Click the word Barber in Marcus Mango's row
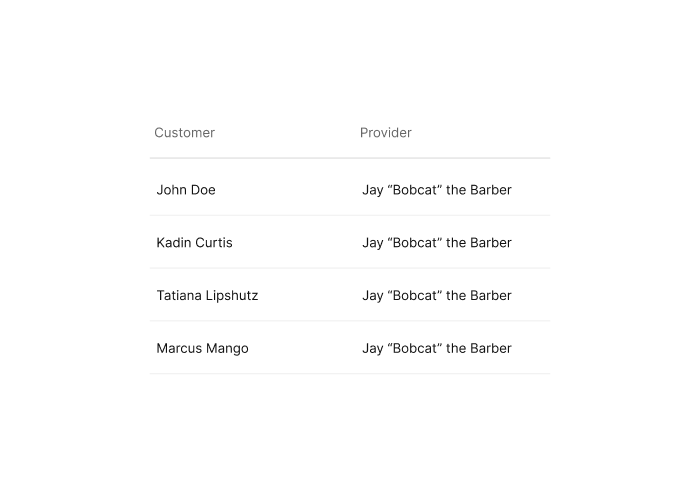Viewport: 700px width, 480px height. [x=491, y=348]
